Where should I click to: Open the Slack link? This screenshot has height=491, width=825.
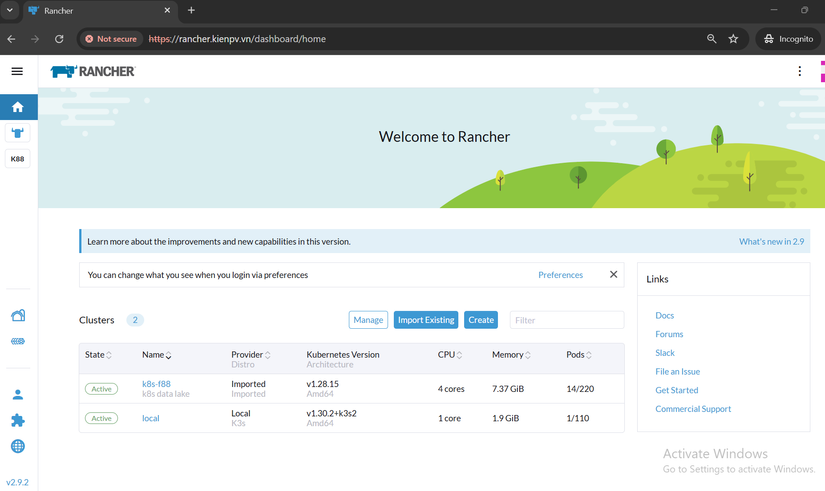665,353
